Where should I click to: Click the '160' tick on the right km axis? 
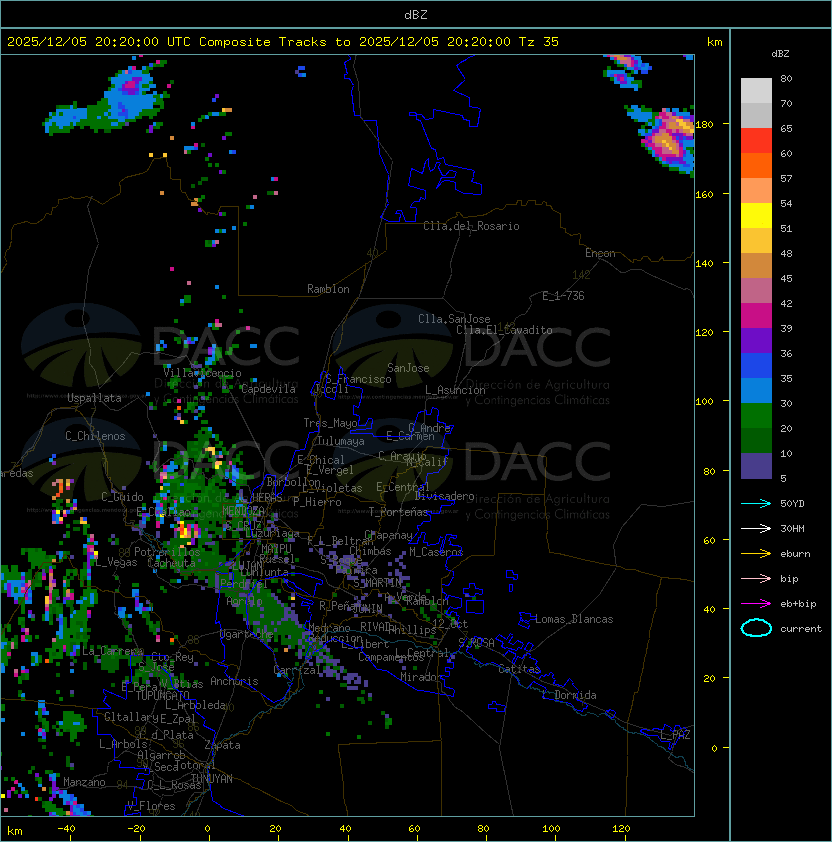(x=704, y=194)
